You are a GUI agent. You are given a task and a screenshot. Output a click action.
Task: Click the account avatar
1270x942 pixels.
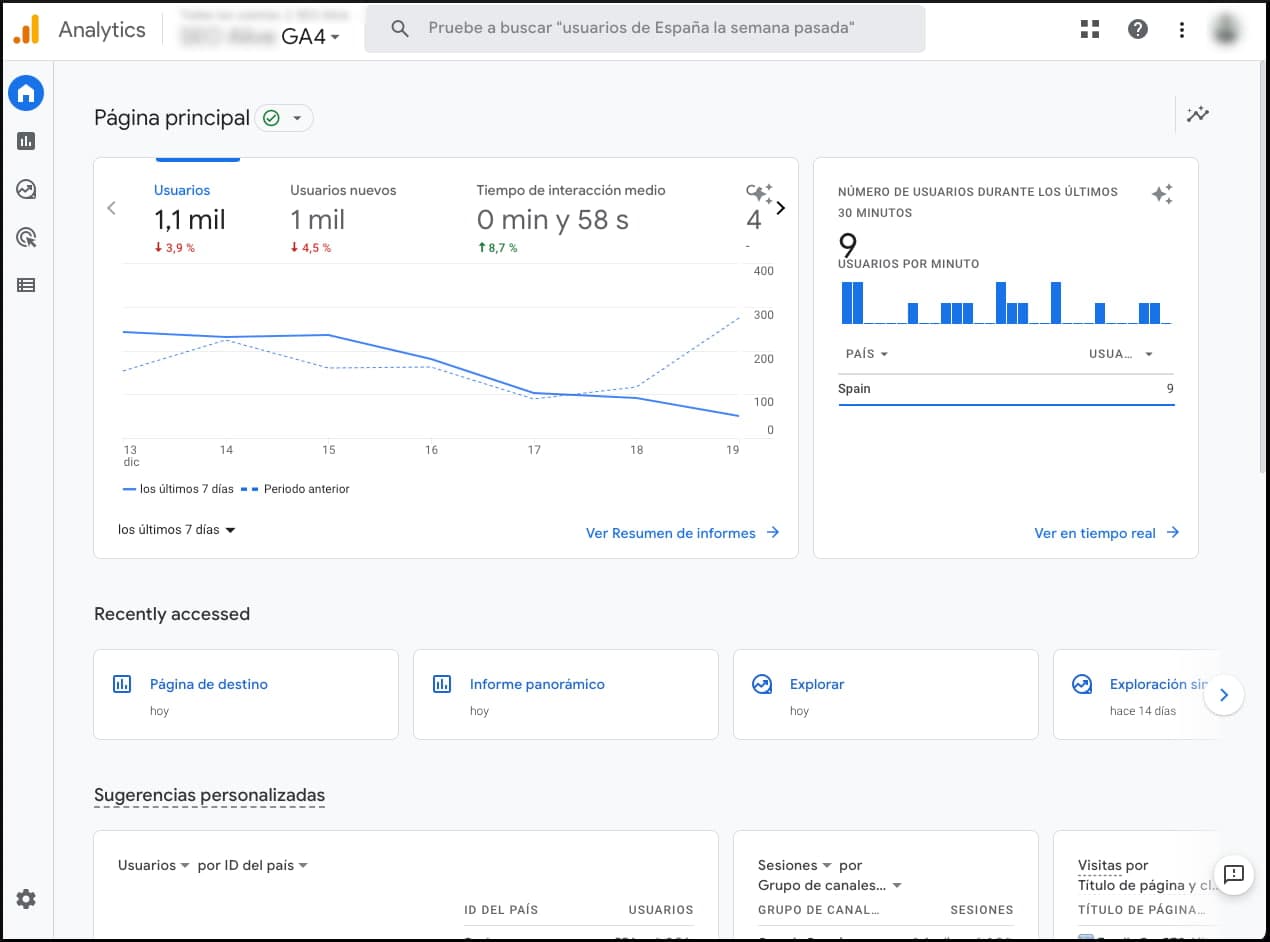pyautogui.click(x=1226, y=29)
